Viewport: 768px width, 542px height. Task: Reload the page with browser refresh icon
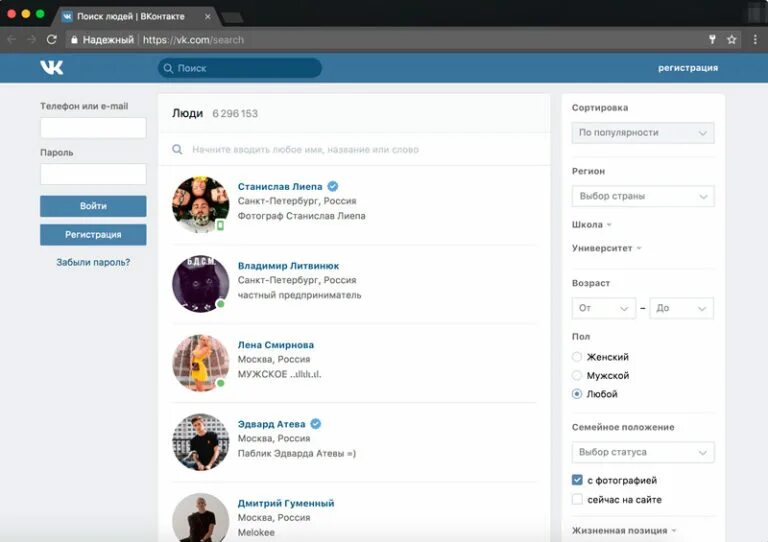point(51,39)
